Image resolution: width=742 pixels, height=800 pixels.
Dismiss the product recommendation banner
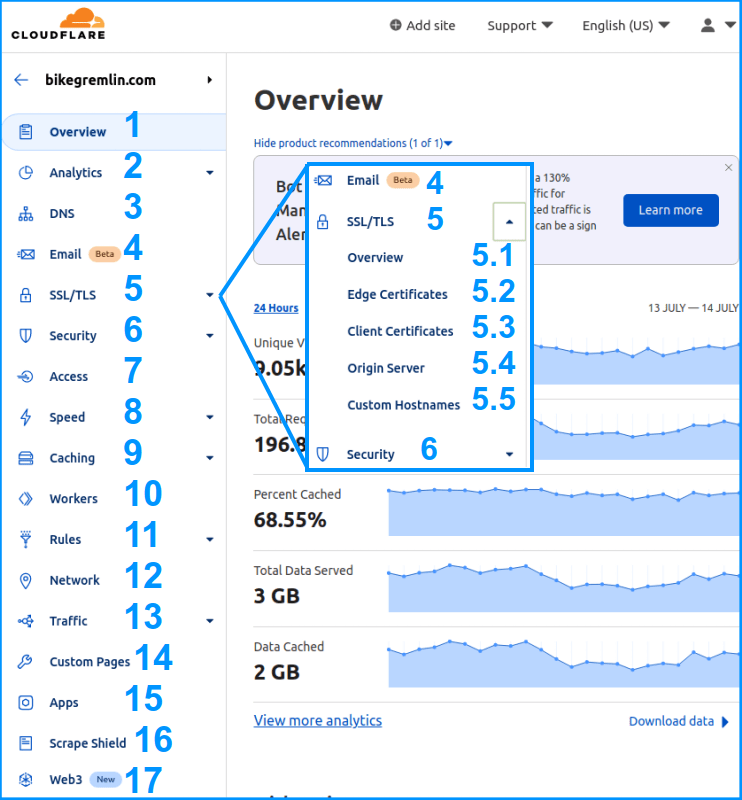[x=728, y=167]
